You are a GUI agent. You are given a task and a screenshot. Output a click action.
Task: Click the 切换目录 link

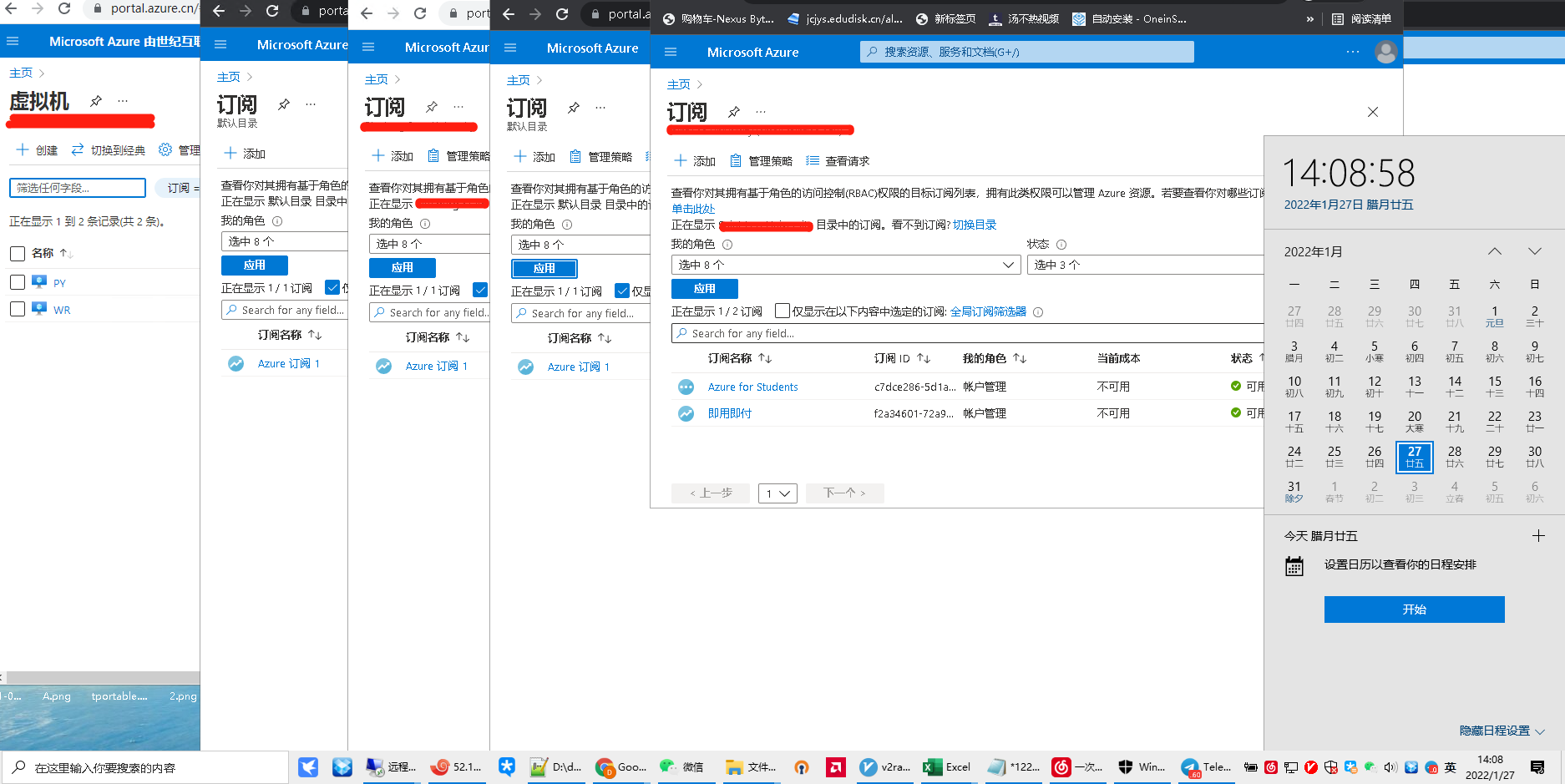pyautogui.click(x=975, y=225)
